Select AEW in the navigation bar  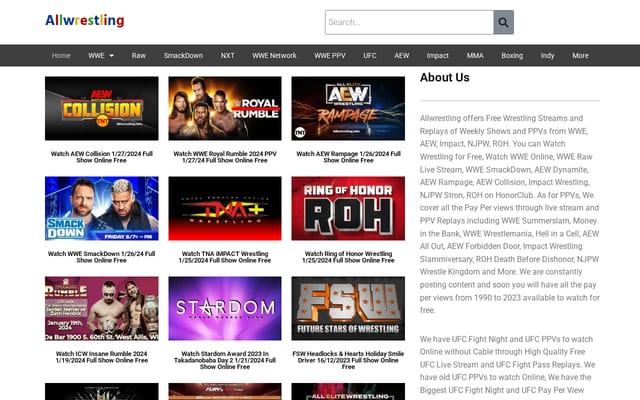[x=402, y=56]
